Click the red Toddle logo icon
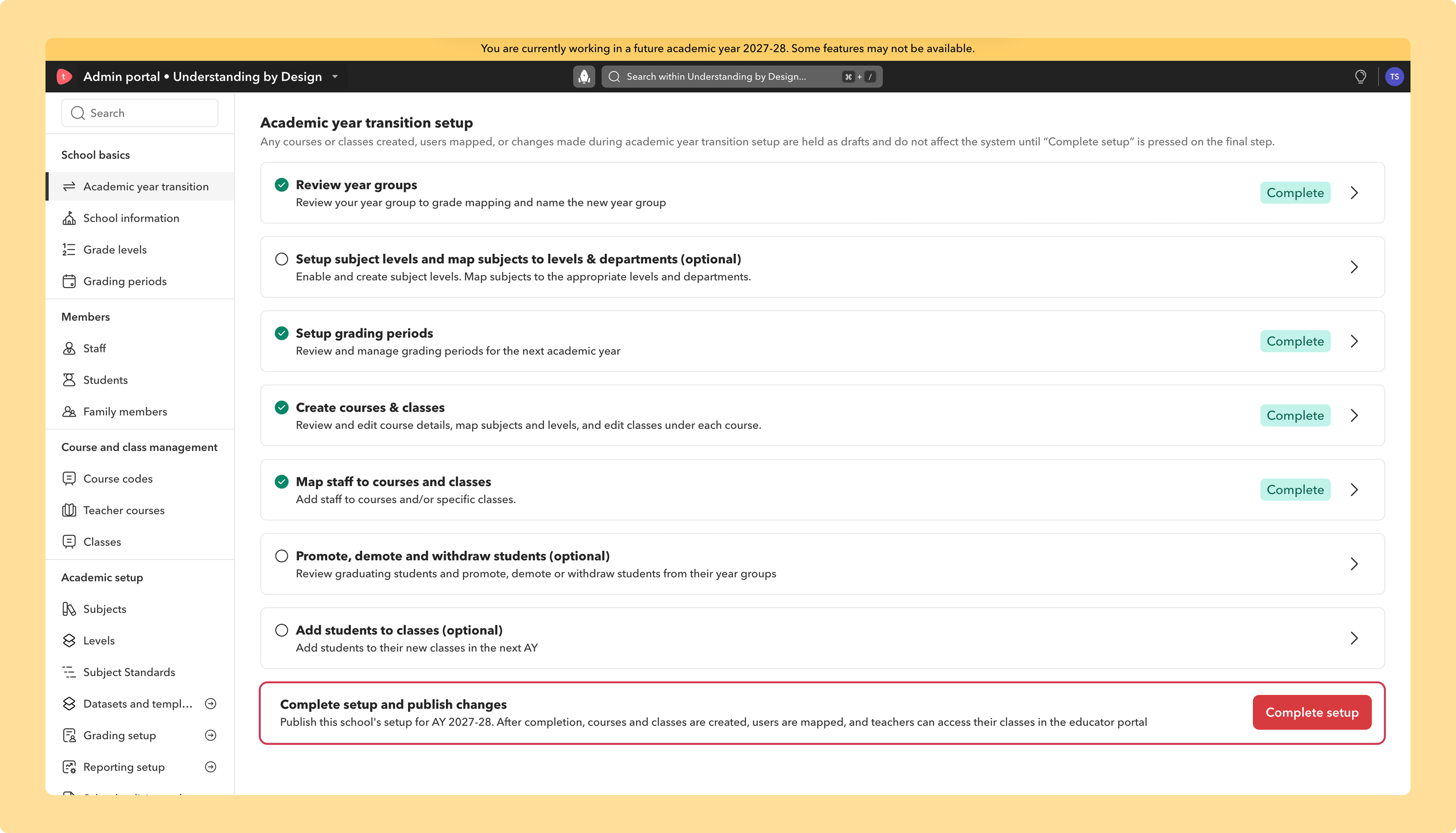1456x833 pixels. [64, 77]
